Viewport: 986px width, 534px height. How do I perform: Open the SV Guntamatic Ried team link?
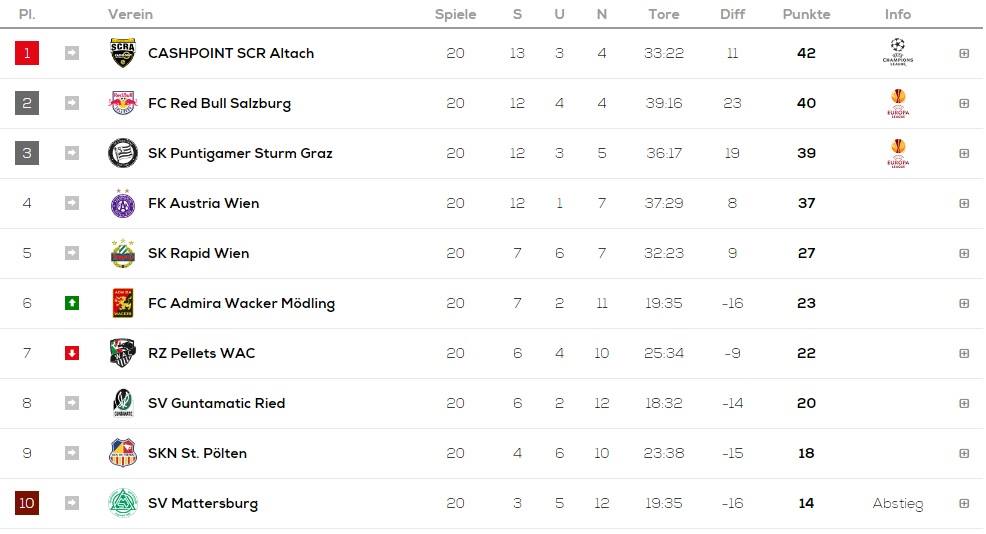(x=216, y=403)
